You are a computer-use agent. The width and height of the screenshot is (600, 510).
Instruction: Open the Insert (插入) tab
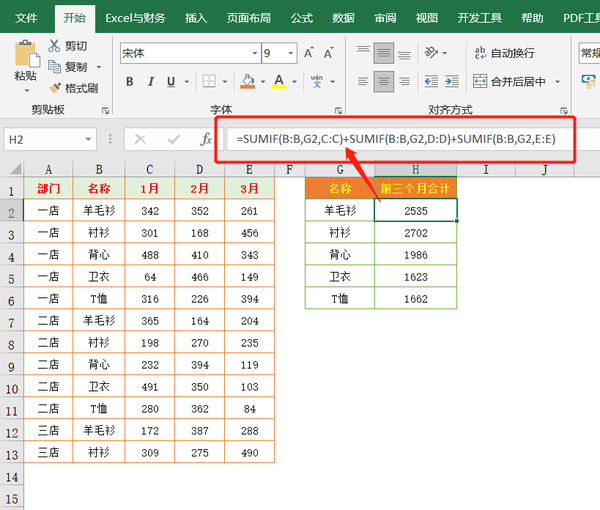197,18
